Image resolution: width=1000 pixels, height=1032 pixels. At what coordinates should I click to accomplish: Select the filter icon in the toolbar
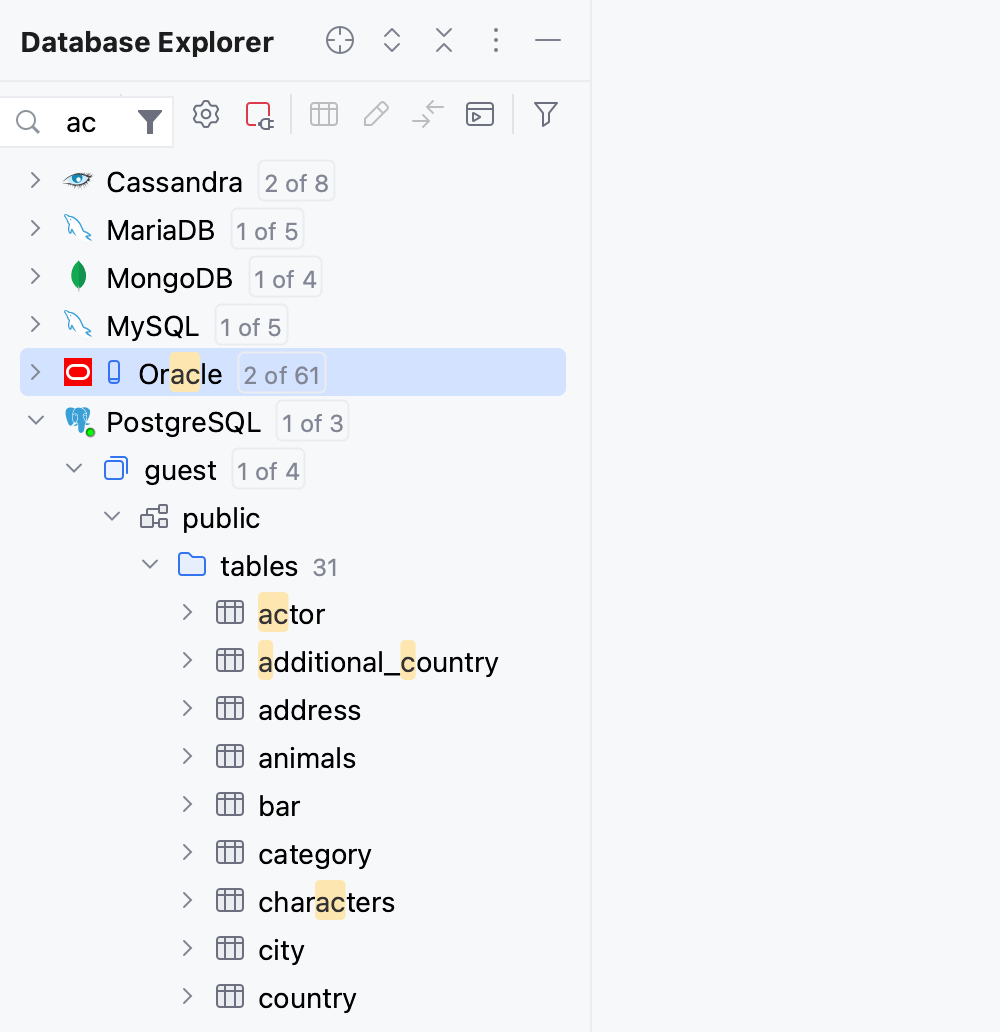pyautogui.click(x=545, y=114)
